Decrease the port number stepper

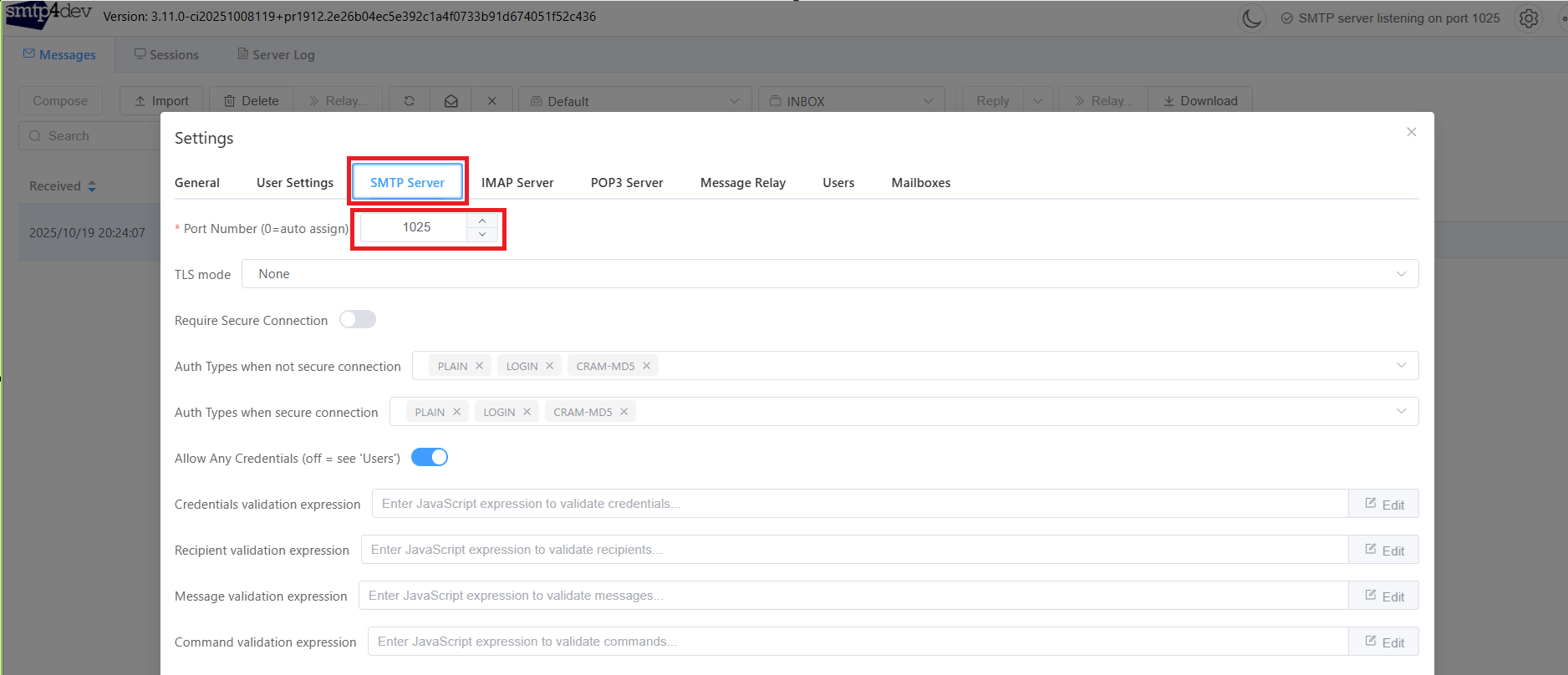pos(482,235)
